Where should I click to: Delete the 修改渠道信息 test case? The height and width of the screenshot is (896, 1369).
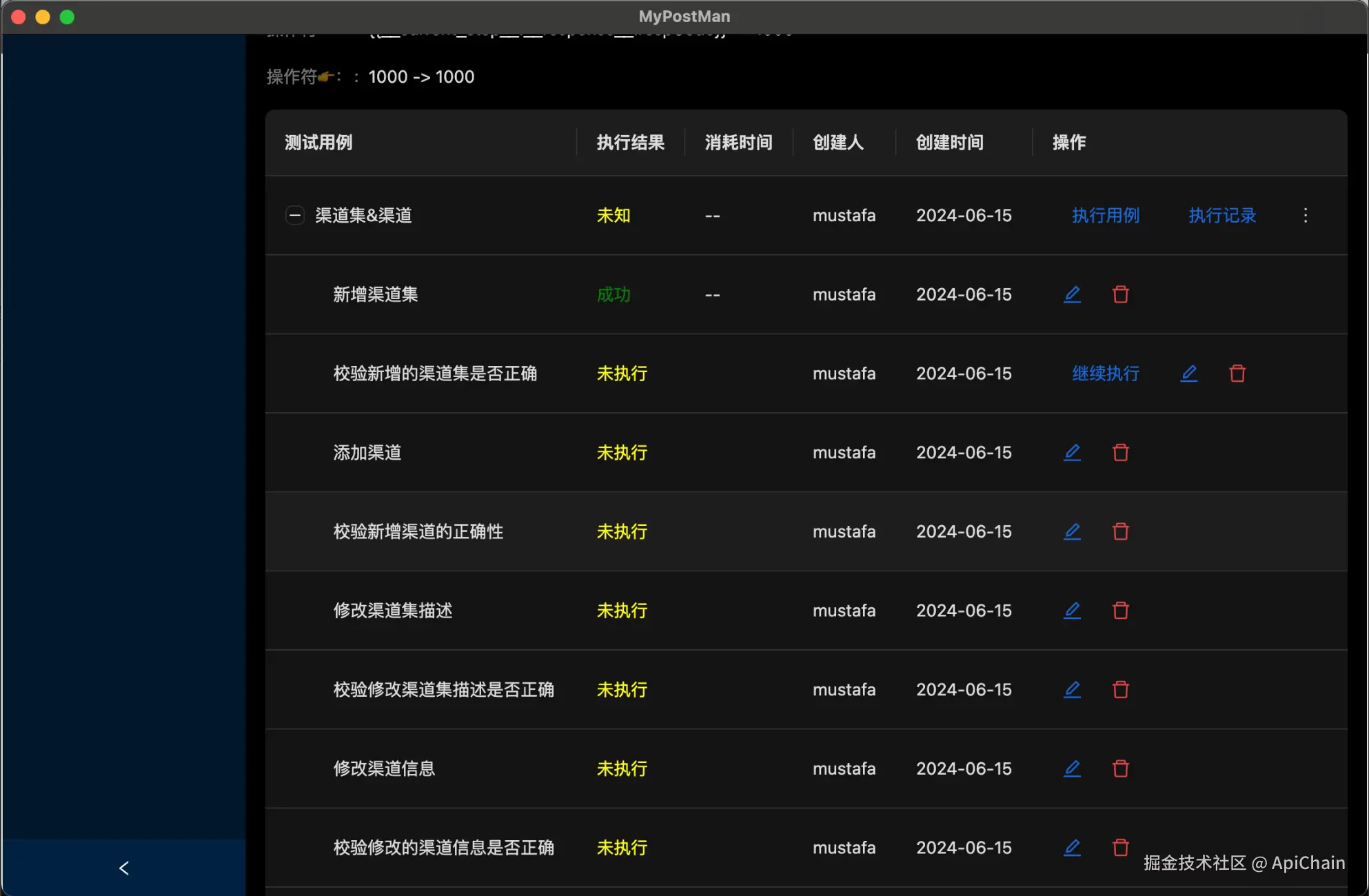click(x=1120, y=768)
